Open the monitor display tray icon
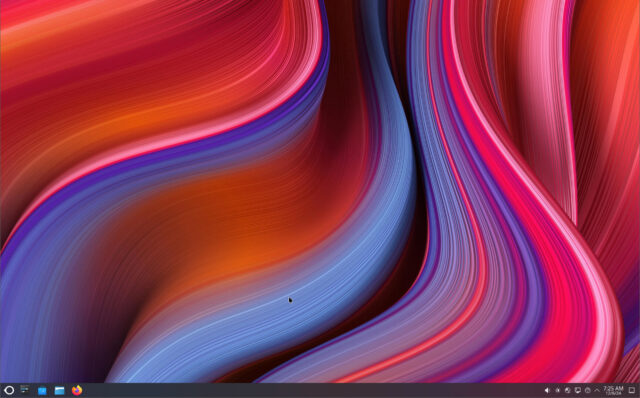 (578, 391)
